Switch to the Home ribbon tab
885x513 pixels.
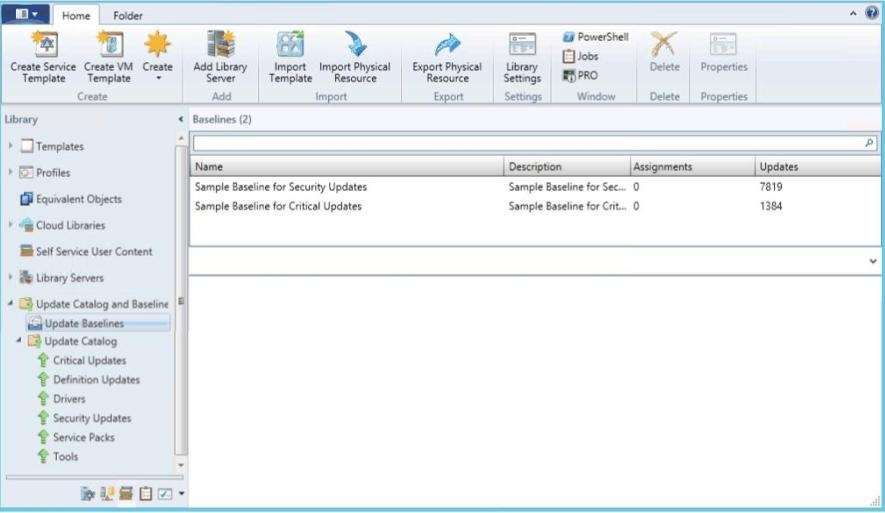click(76, 16)
